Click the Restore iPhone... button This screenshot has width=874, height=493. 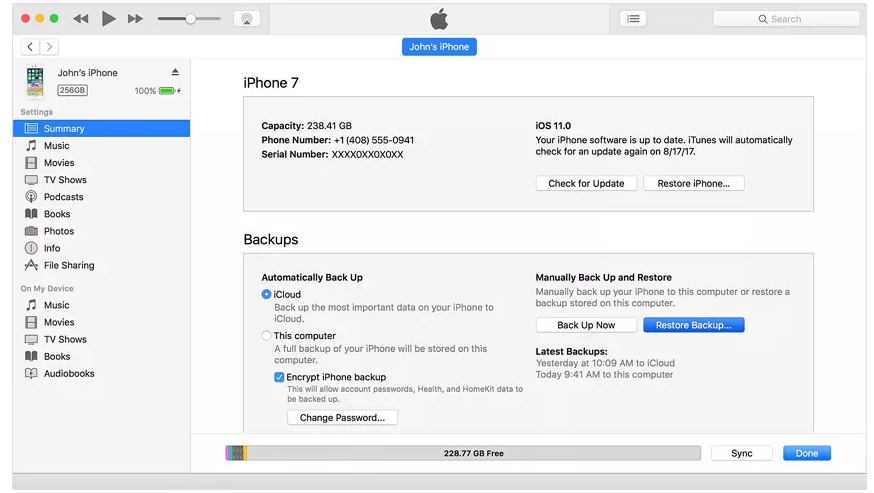pyautogui.click(x=693, y=183)
